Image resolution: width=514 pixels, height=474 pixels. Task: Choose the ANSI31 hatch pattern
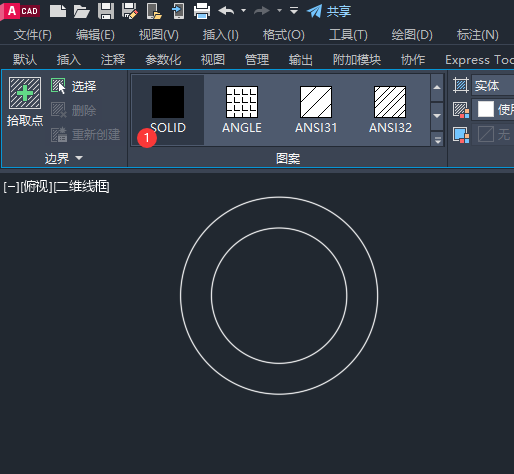316,110
